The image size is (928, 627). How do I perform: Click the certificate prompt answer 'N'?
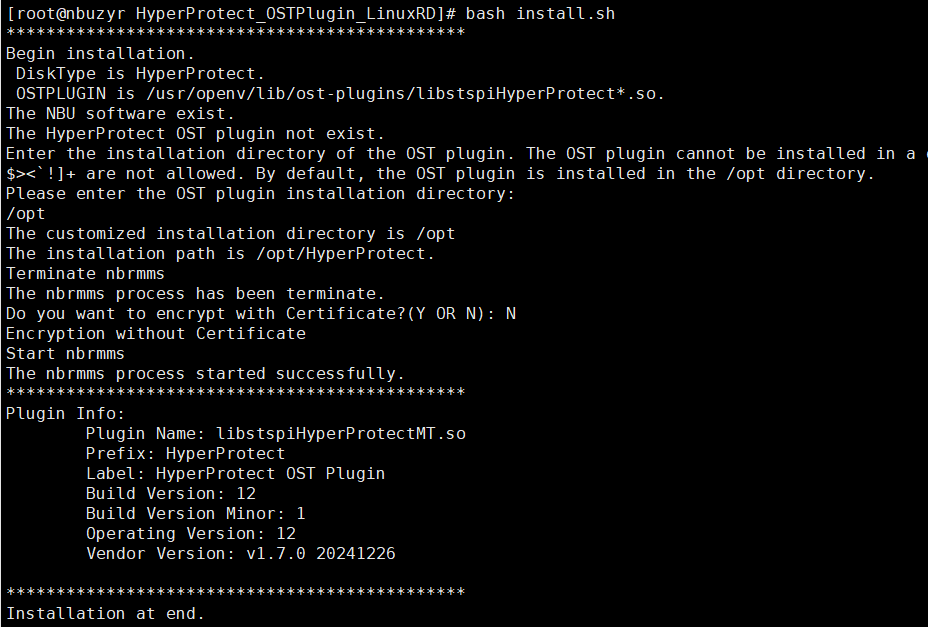coord(511,313)
